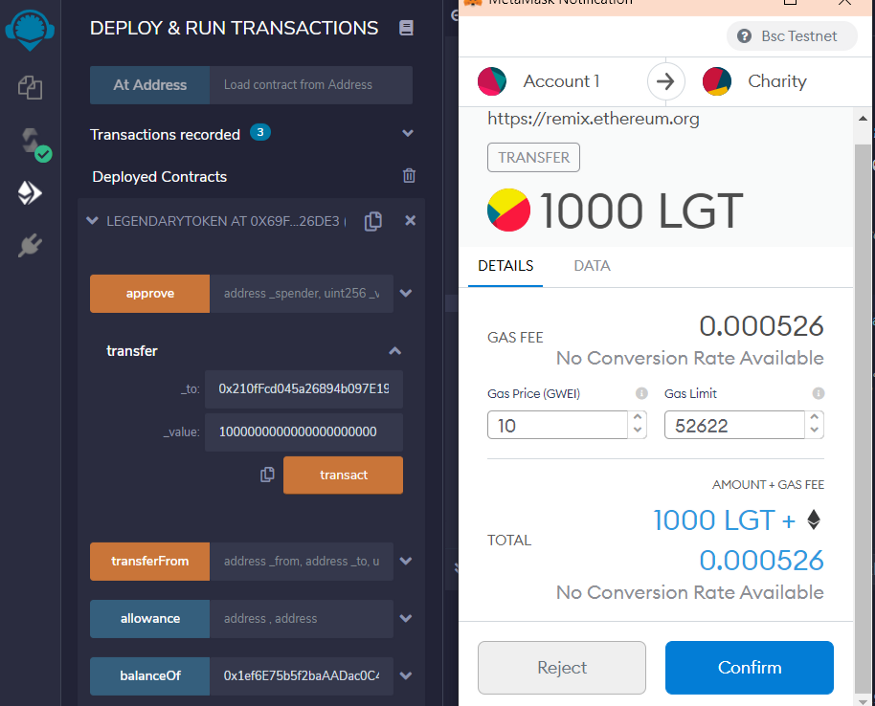The image size is (875, 706).
Task: Click the https://remix.ethereum.org origin text
Action: click(593, 118)
